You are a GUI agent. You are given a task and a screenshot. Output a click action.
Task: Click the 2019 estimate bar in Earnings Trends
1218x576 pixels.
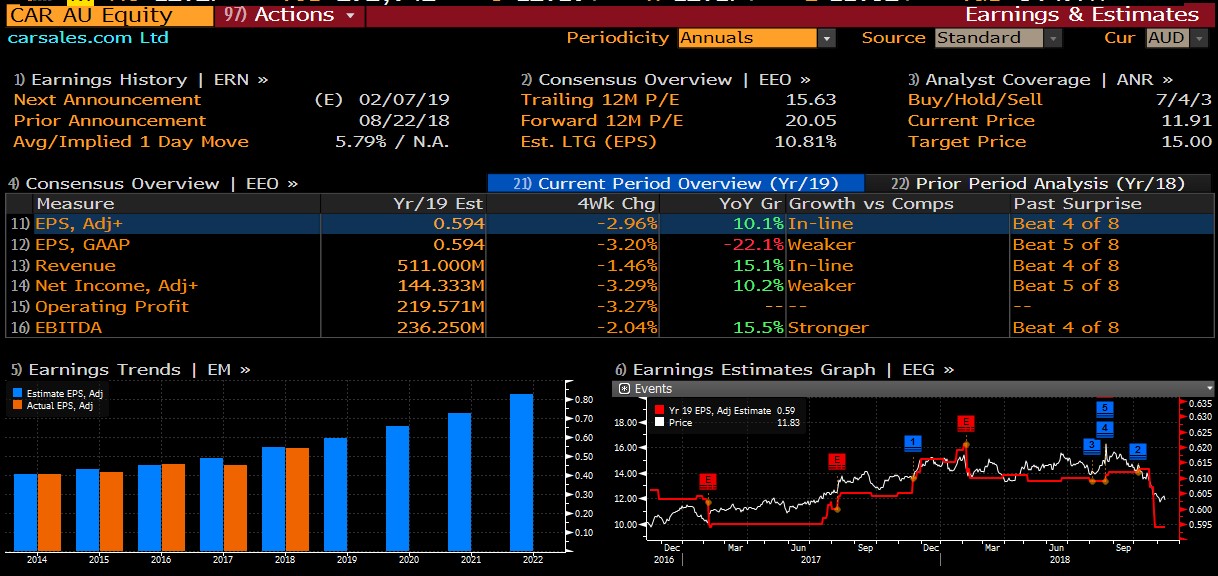coord(335,494)
